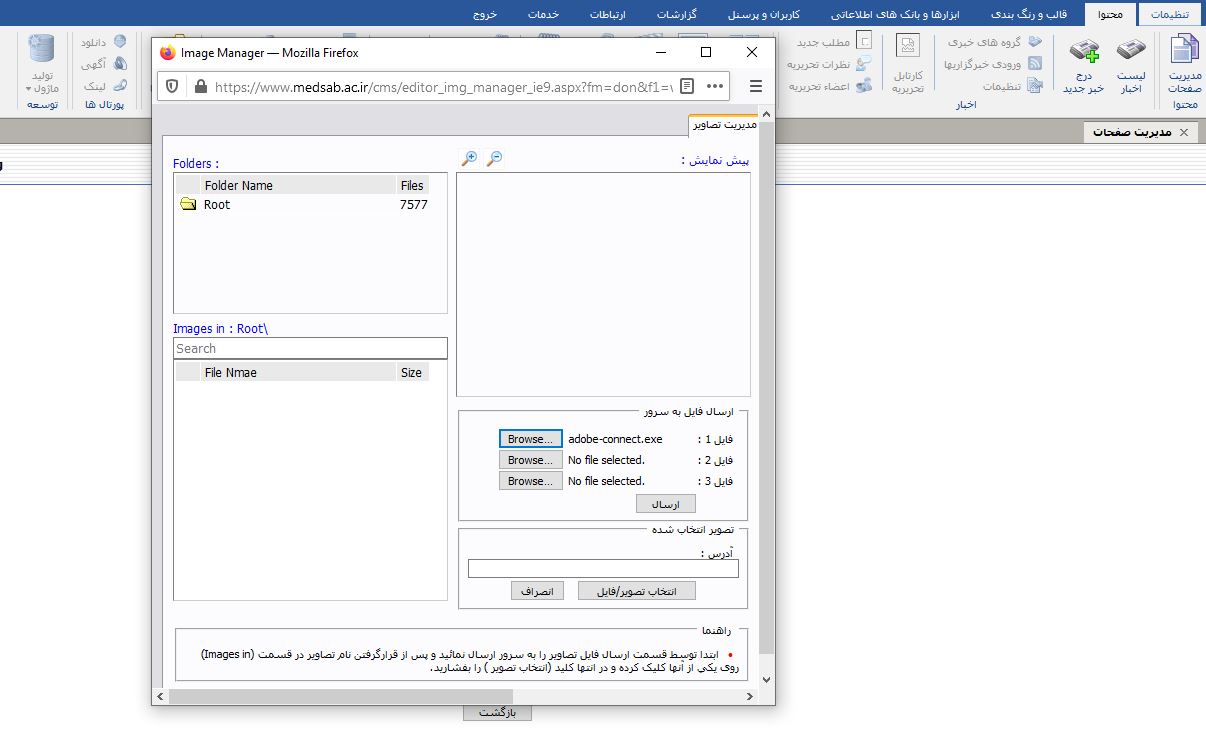The height and width of the screenshot is (731, 1206).
Task: Click the انتخاب تصویر/فایل button
Action: tap(636, 591)
